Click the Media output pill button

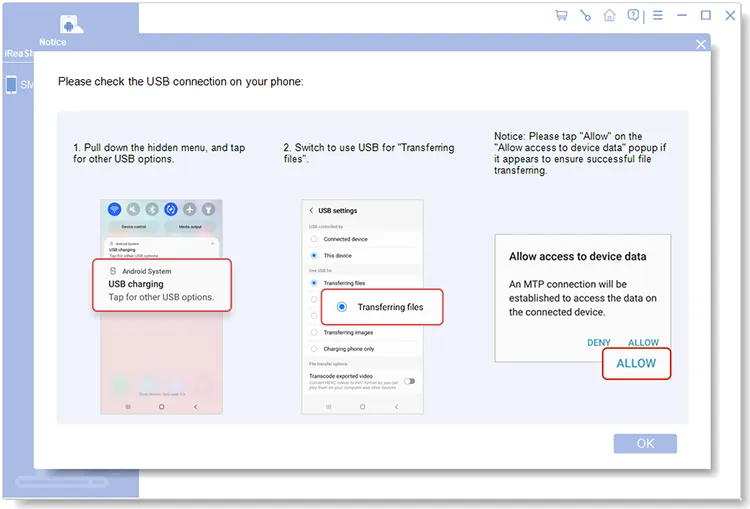(190, 226)
